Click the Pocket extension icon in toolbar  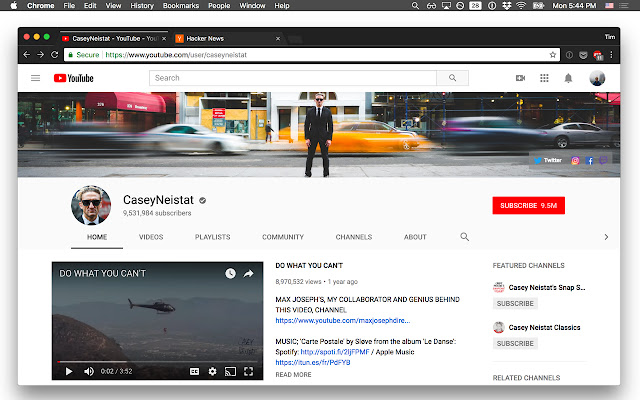click(x=583, y=55)
